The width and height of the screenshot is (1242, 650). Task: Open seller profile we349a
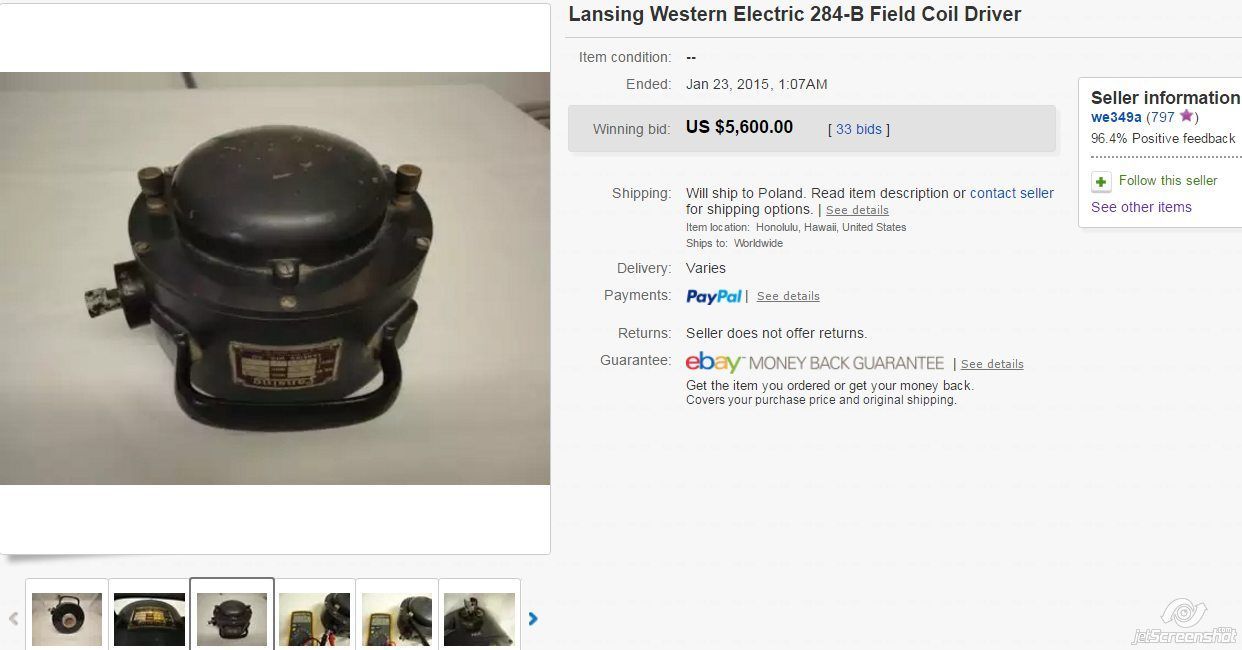(x=1116, y=117)
